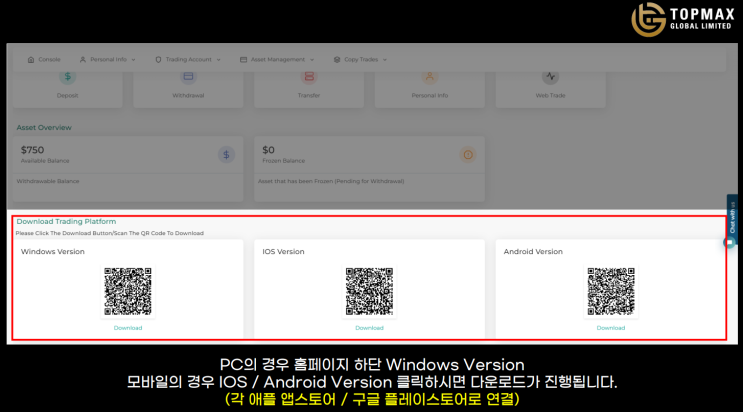This screenshot has height=412, width=743.
Task: Open the Deposit shortcut card
Action: 67,89
